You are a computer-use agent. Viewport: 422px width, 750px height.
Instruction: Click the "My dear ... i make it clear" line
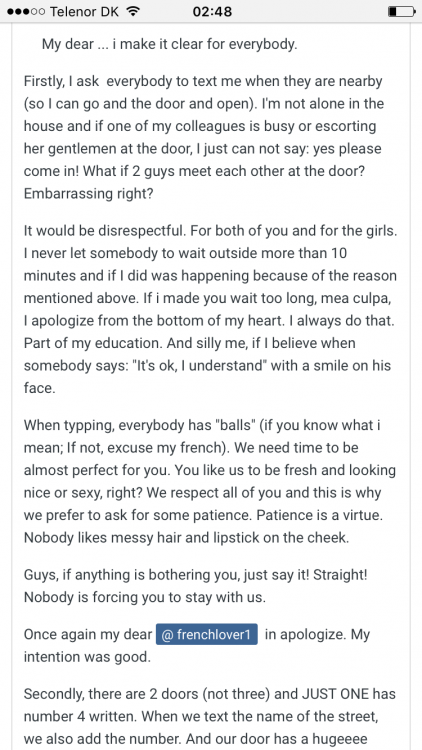[x=170, y=44]
